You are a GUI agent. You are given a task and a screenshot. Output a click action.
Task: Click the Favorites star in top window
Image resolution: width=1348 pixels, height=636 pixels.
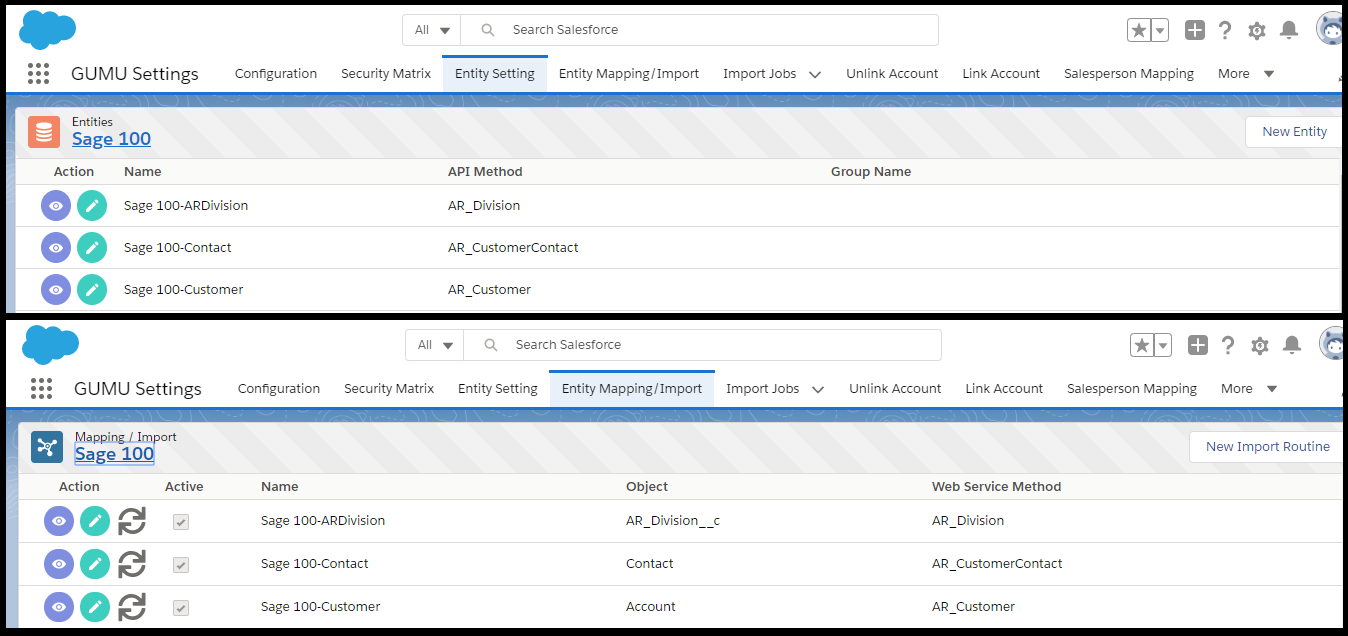click(1139, 30)
